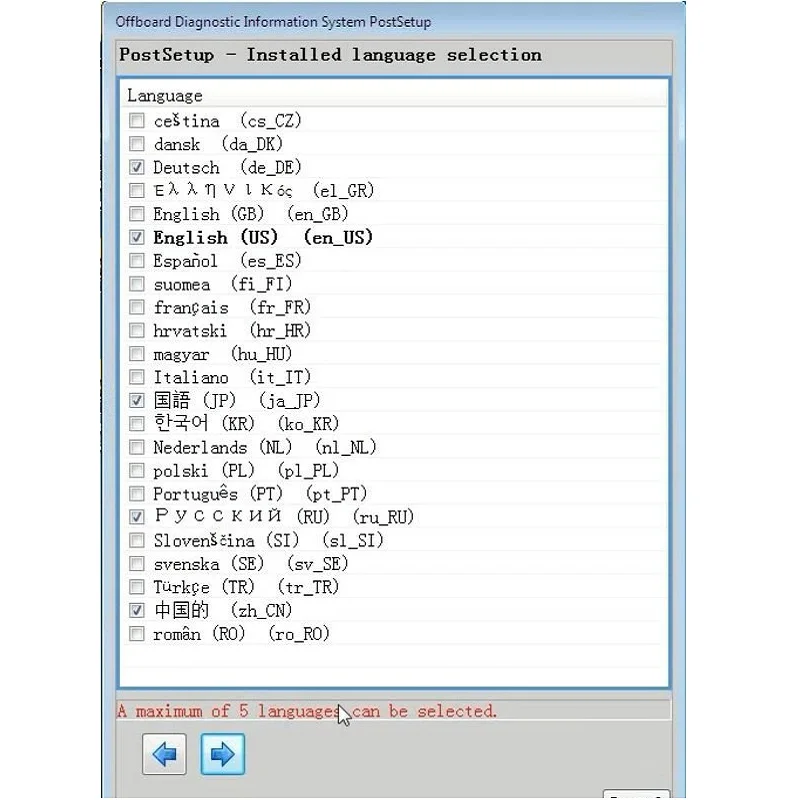
Task: Enable the Español (es_ES) checkbox
Action: click(x=137, y=261)
